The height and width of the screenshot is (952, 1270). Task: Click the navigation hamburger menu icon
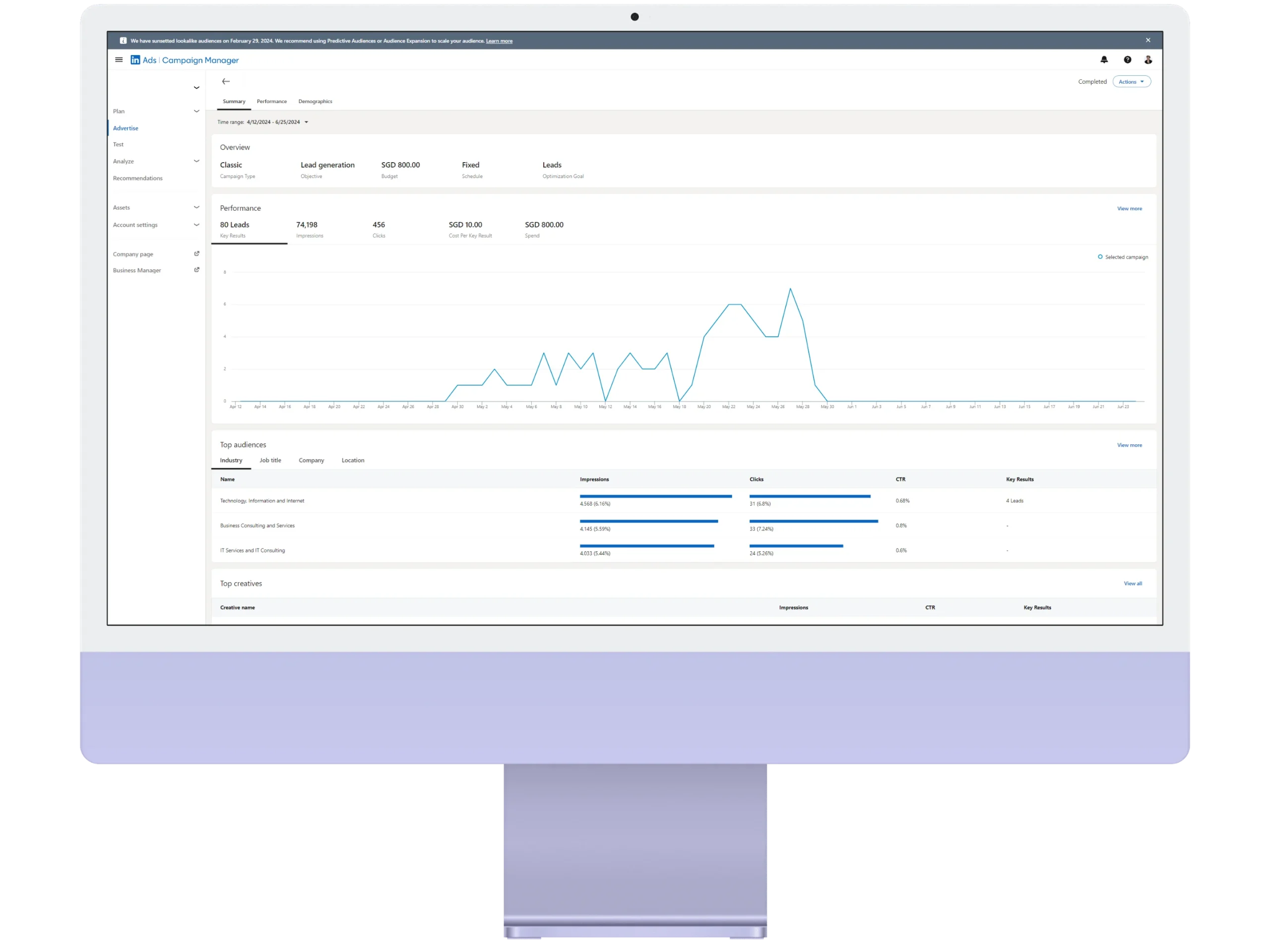coord(119,60)
